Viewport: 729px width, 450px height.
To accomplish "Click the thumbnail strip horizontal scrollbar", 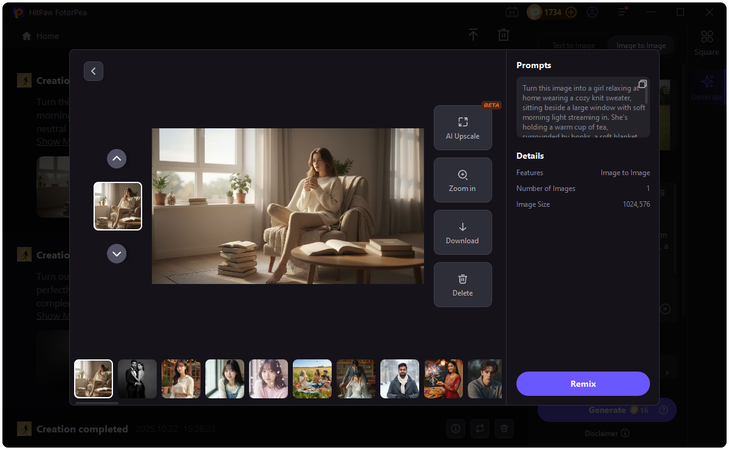I will pos(97,403).
